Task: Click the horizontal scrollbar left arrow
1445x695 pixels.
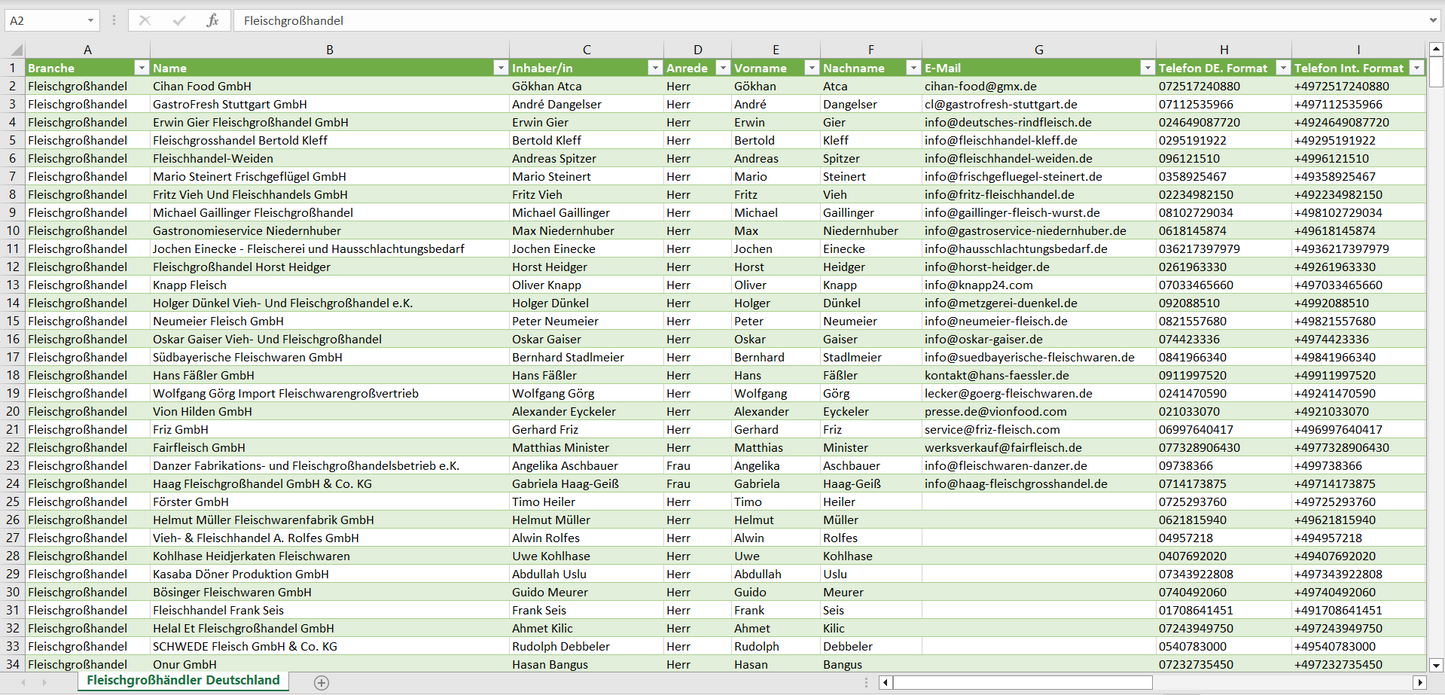Action: click(885, 682)
